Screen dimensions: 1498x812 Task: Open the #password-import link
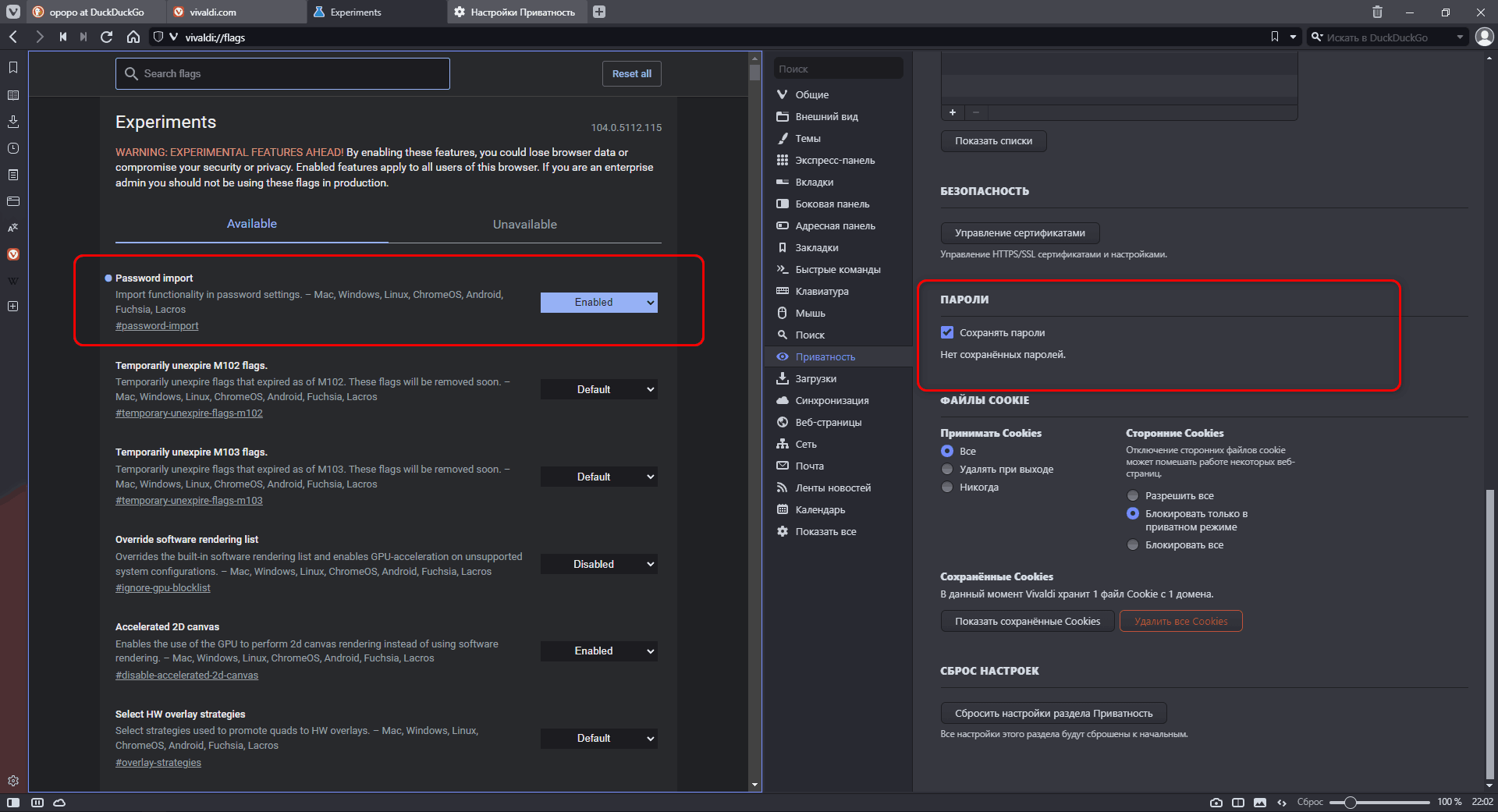click(157, 326)
